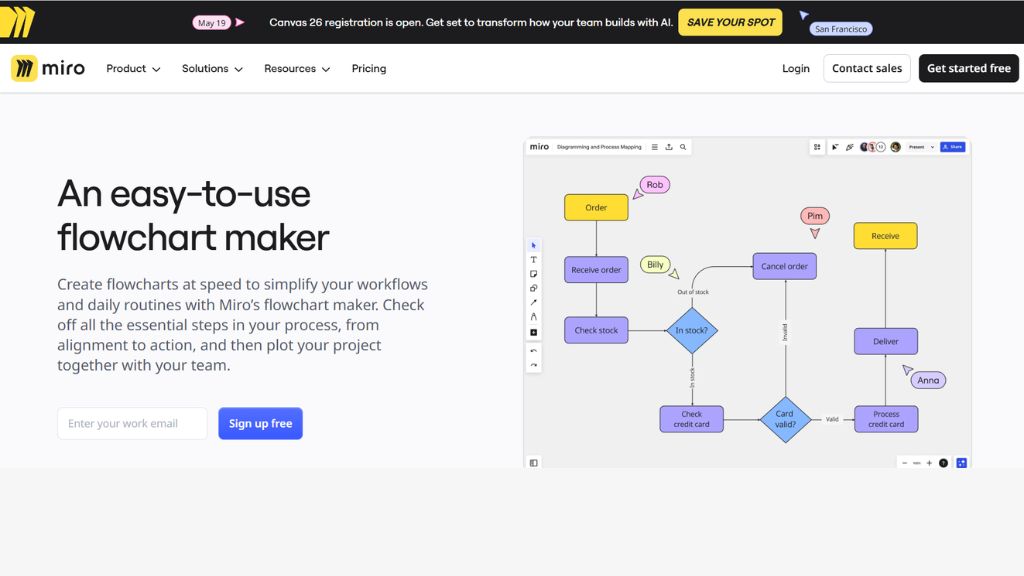Open the board's hamburger main menu icon
The height and width of the screenshot is (576, 1024).
(x=654, y=147)
